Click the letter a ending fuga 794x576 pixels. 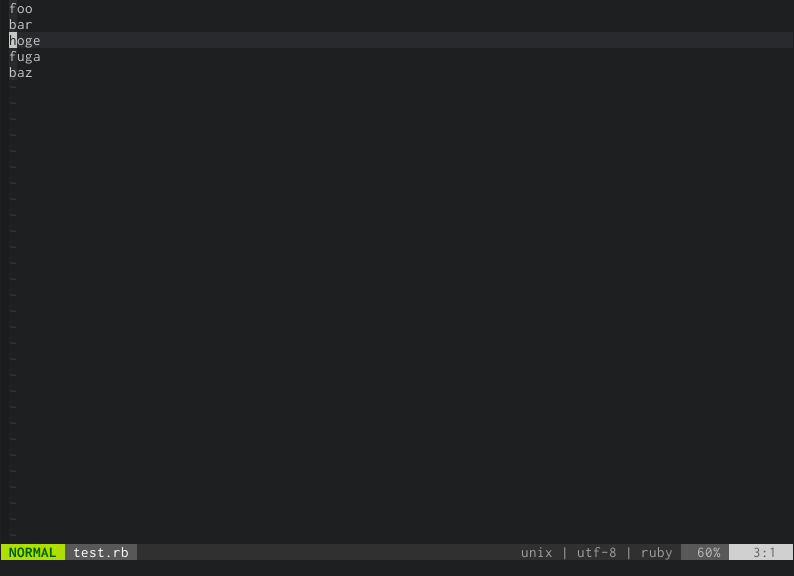[x=36, y=57]
